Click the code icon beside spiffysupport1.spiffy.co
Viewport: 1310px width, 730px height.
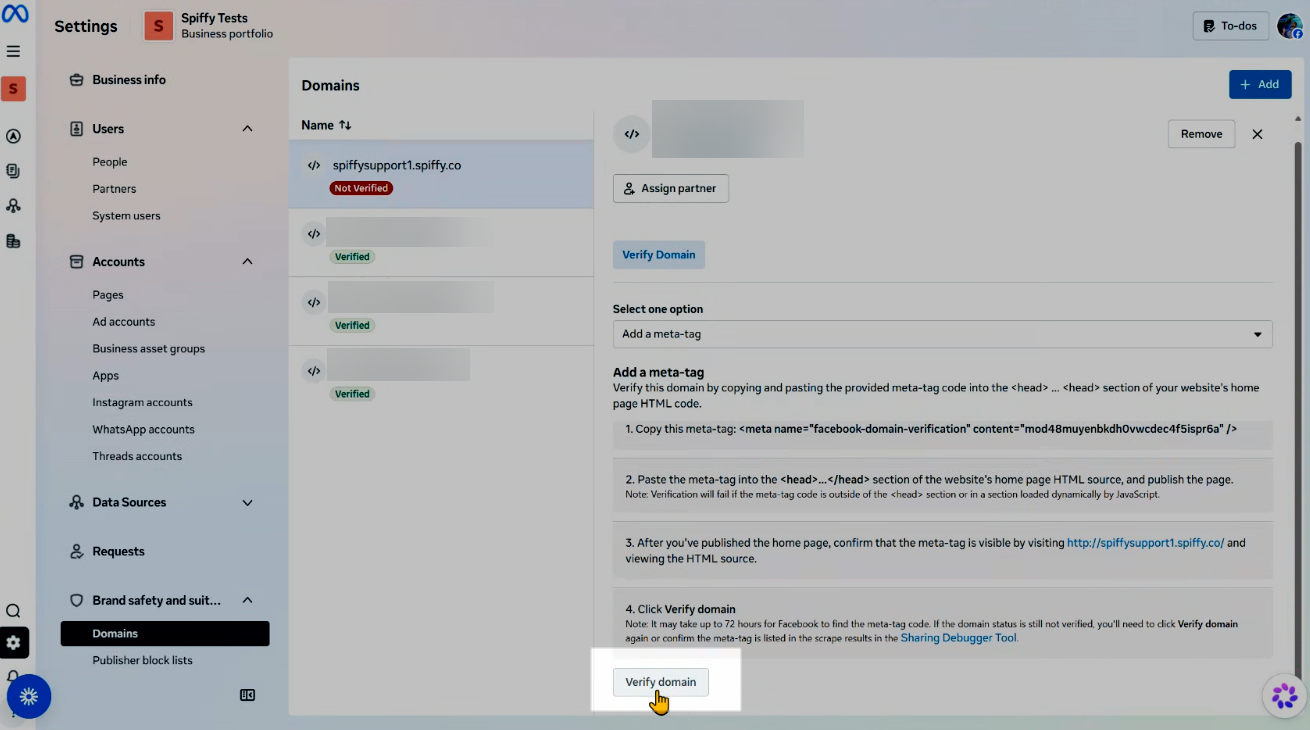(314, 166)
